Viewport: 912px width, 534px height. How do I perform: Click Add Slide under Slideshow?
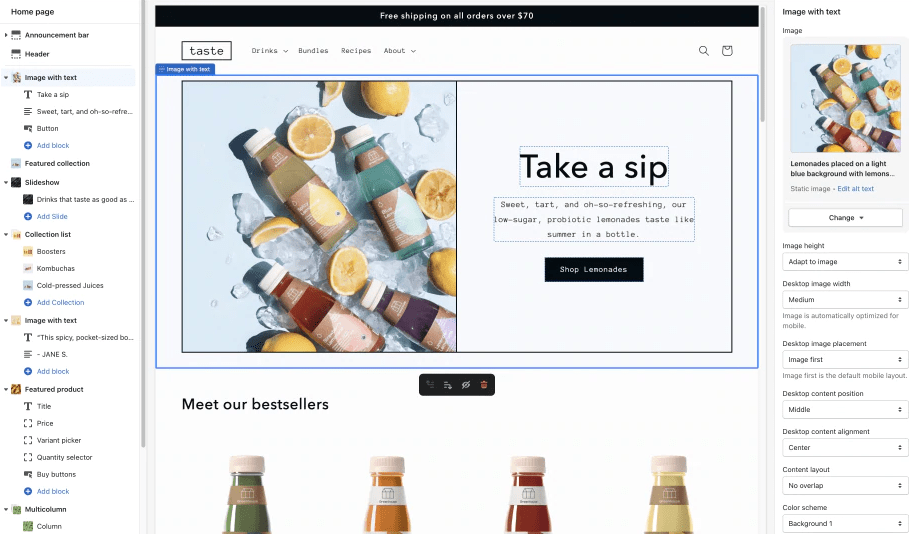coord(52,216)
